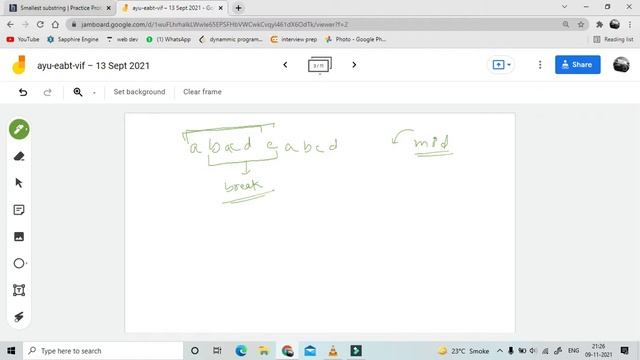This screenshot has width=640, height=360.
Task: Go back in browser history
Action: pos(10,24)
